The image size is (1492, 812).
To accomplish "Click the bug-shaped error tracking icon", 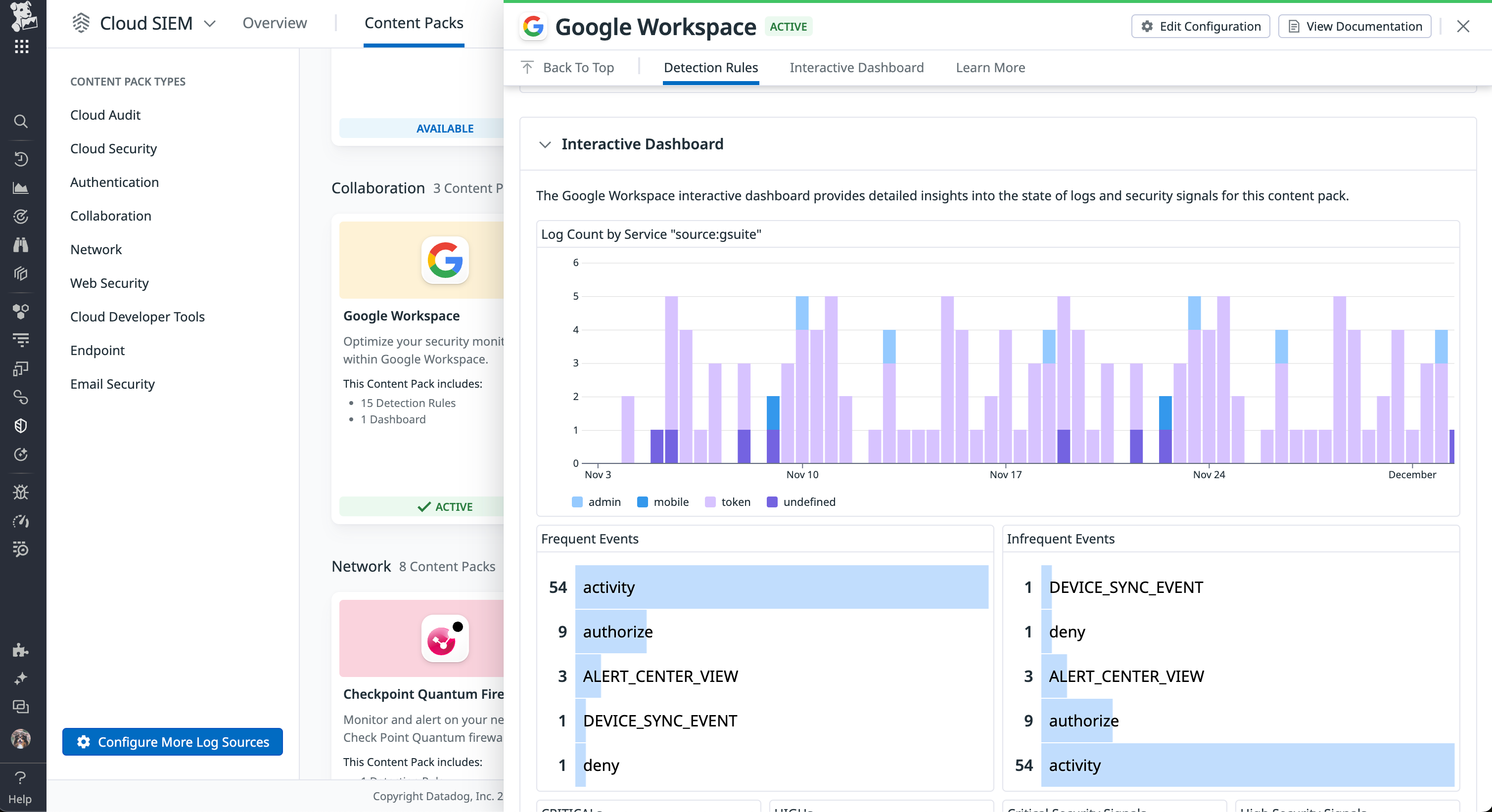I will tap(21, 493).
